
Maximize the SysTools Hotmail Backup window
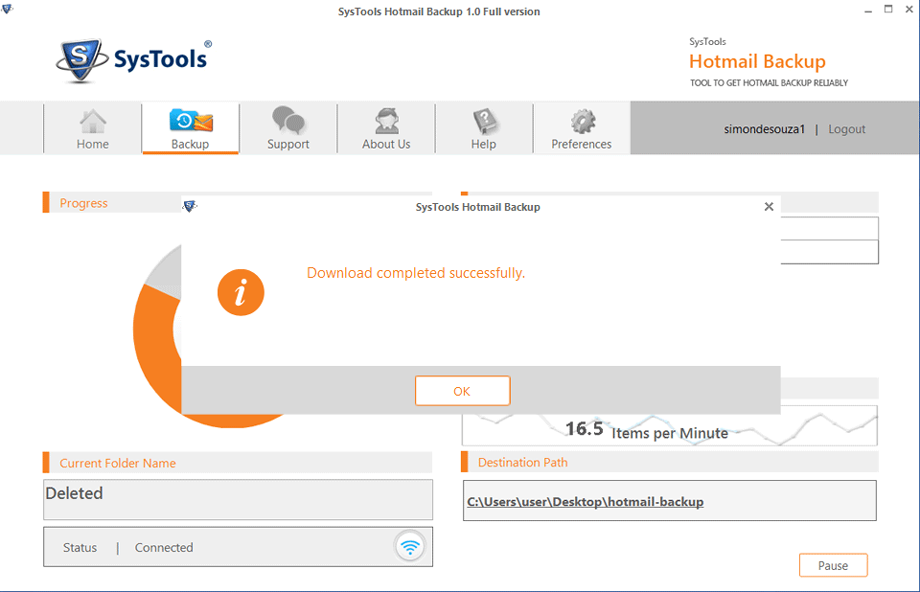coord(888,9)
